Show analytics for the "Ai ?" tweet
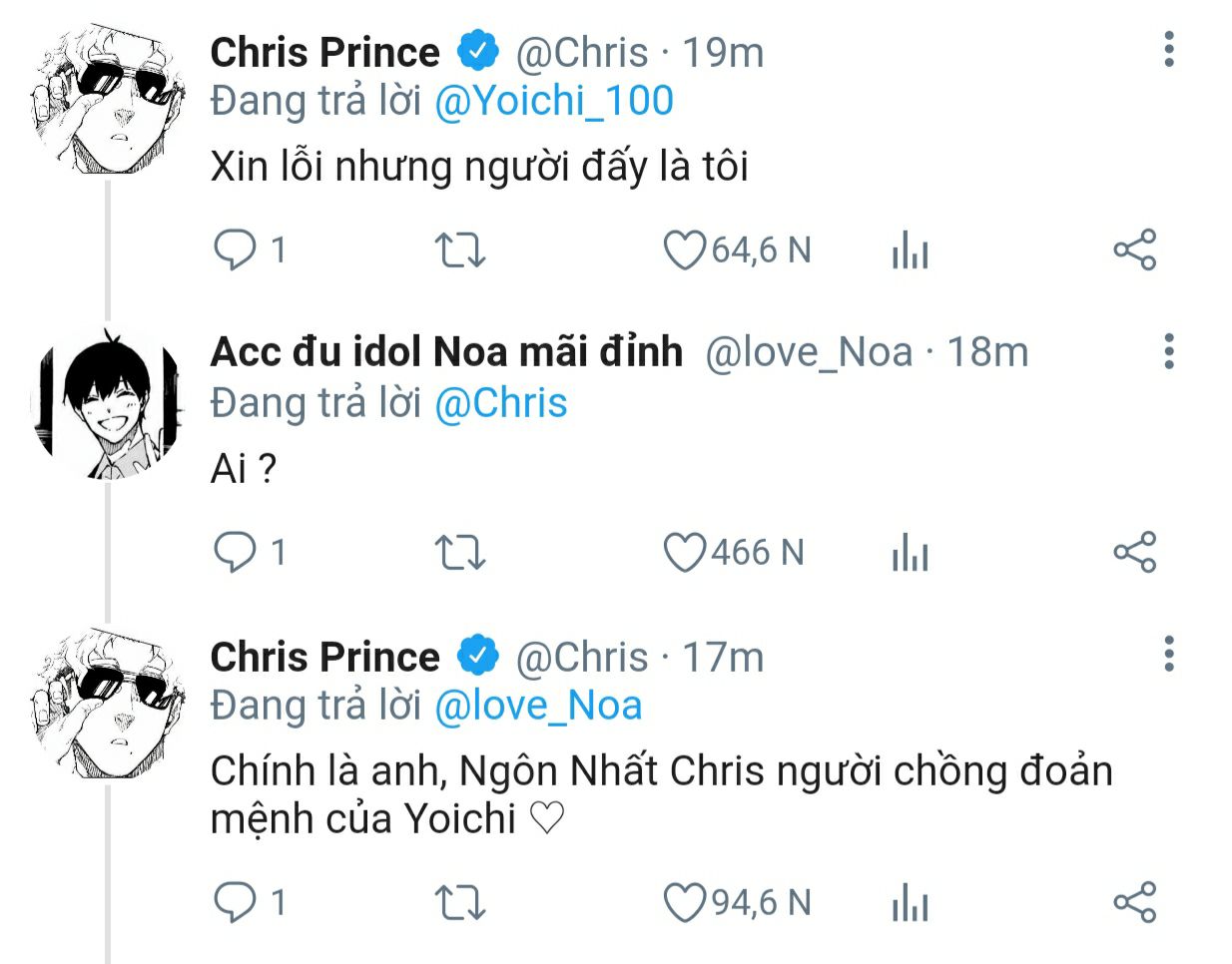 pos(910,553)
